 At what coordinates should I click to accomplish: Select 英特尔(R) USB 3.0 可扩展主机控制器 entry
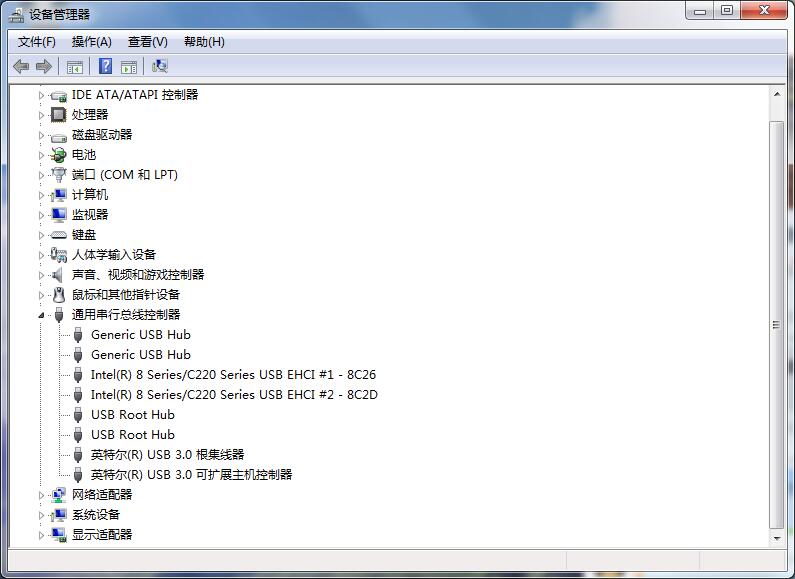[x=191, y=475]
